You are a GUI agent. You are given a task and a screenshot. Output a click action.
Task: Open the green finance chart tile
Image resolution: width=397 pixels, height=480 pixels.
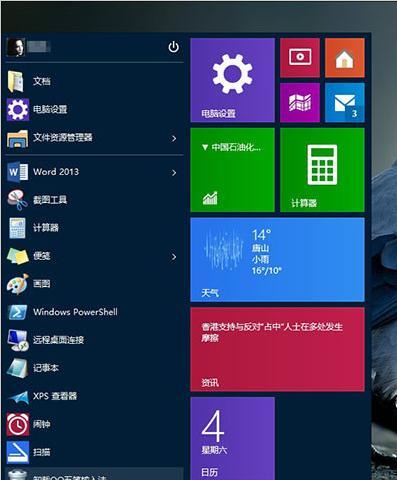(233, 170)
